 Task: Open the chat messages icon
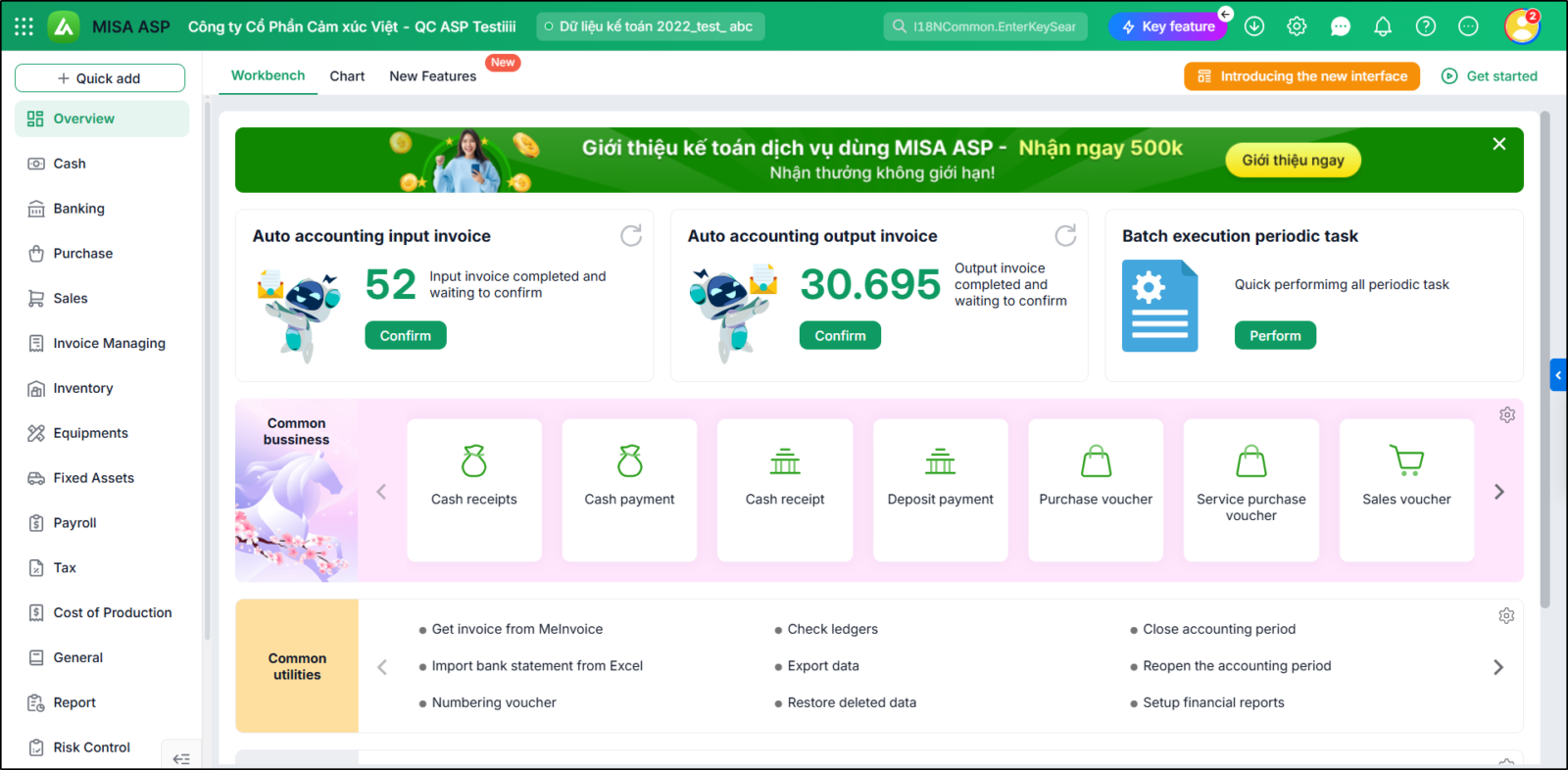(x=1340, y=26)
